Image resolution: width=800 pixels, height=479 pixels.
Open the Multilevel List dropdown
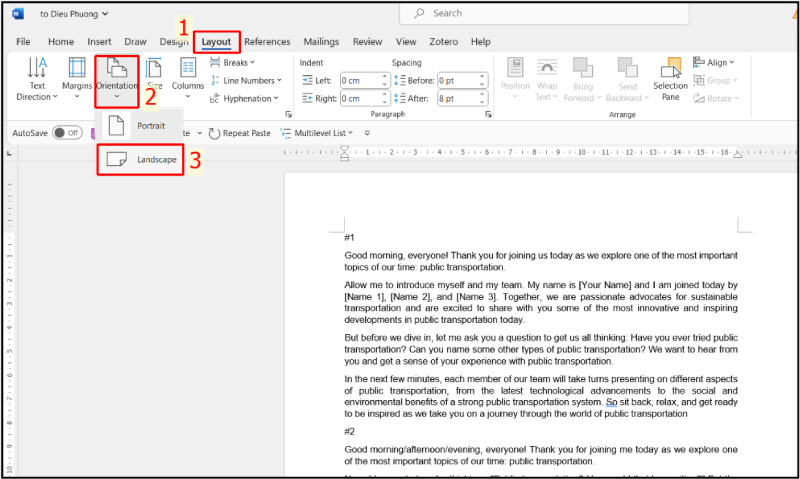[x=318, y=133]
